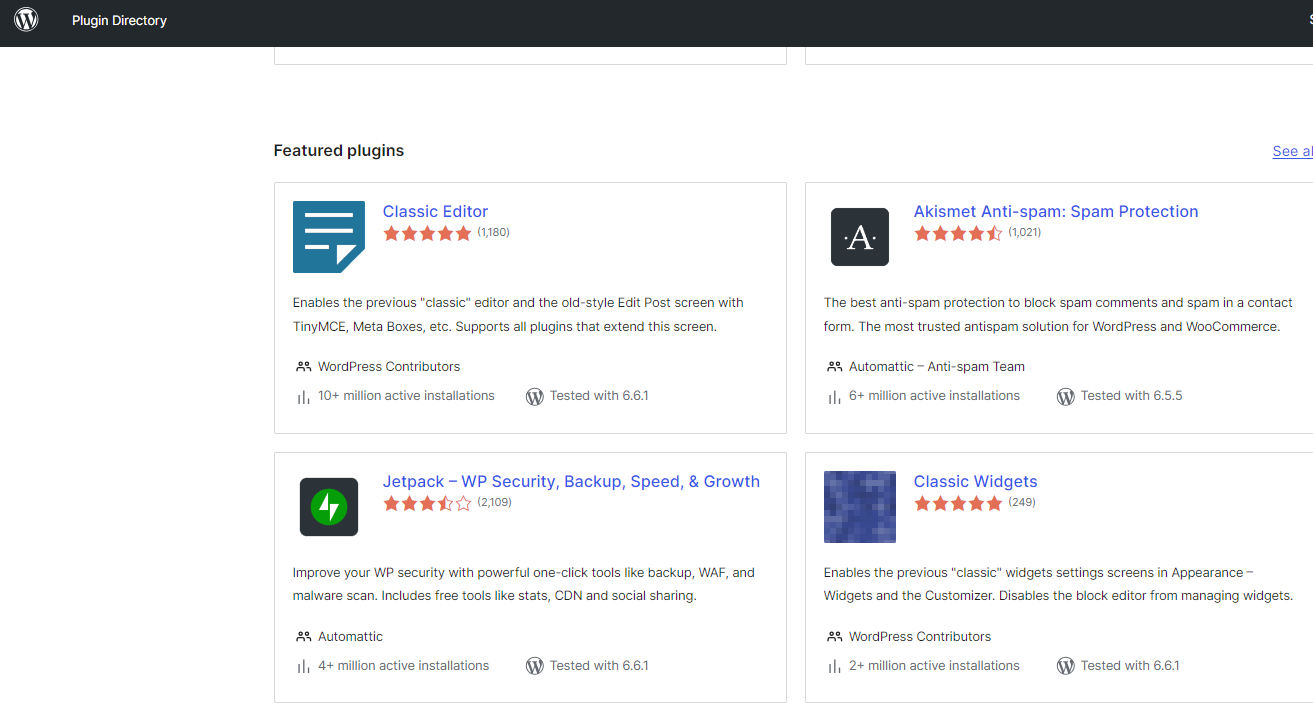This screenshot has width=1313, height=716.
Task: Select the Akismet Anti-spam plugin icon
Action: click(x=859, y=237)
